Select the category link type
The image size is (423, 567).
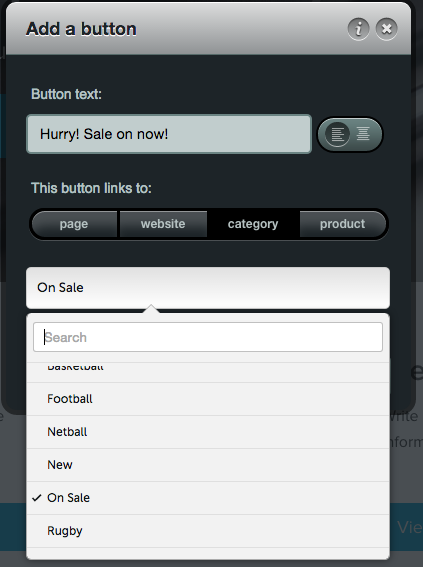tap(253, 224)
